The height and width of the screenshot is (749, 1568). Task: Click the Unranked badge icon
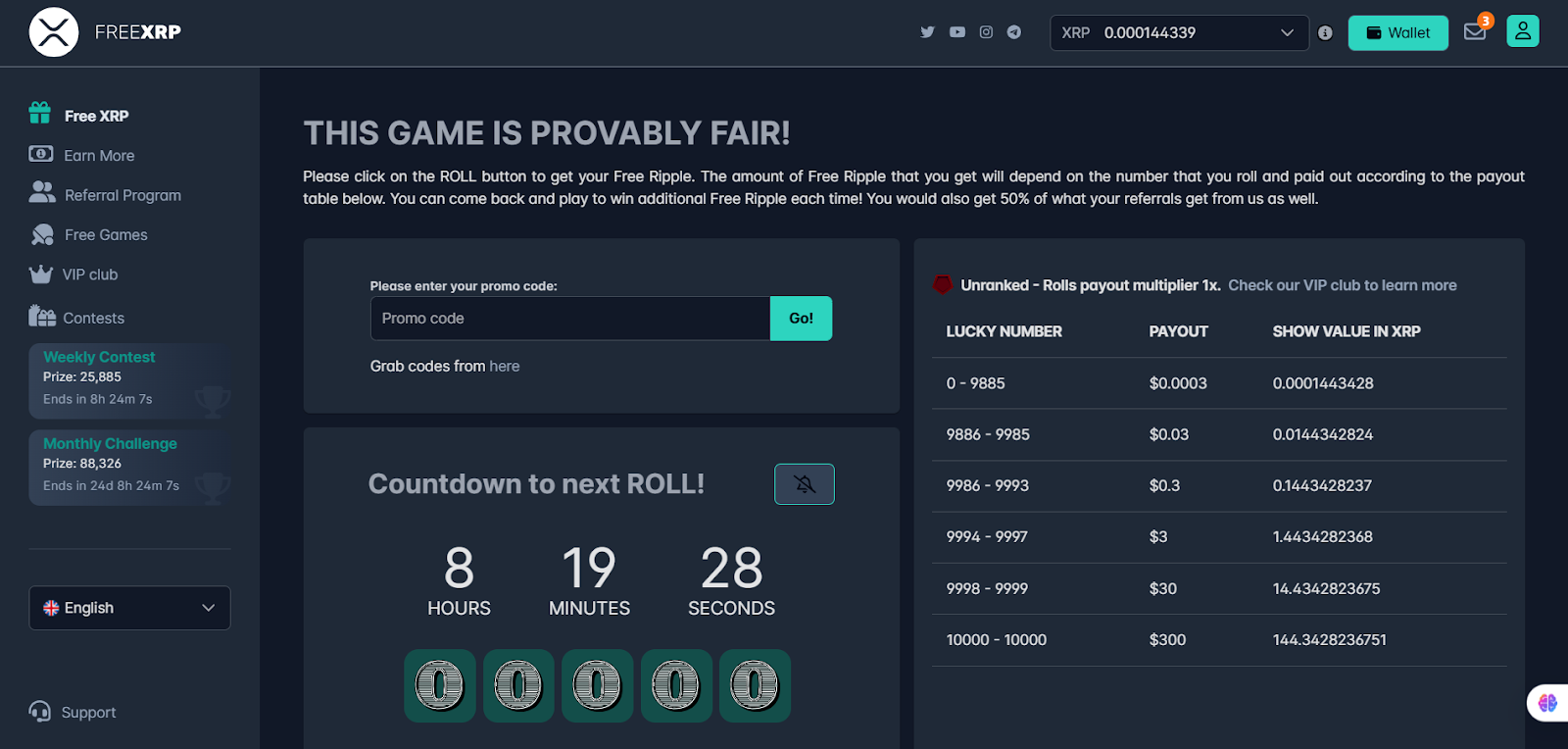[x=943, y=284]
